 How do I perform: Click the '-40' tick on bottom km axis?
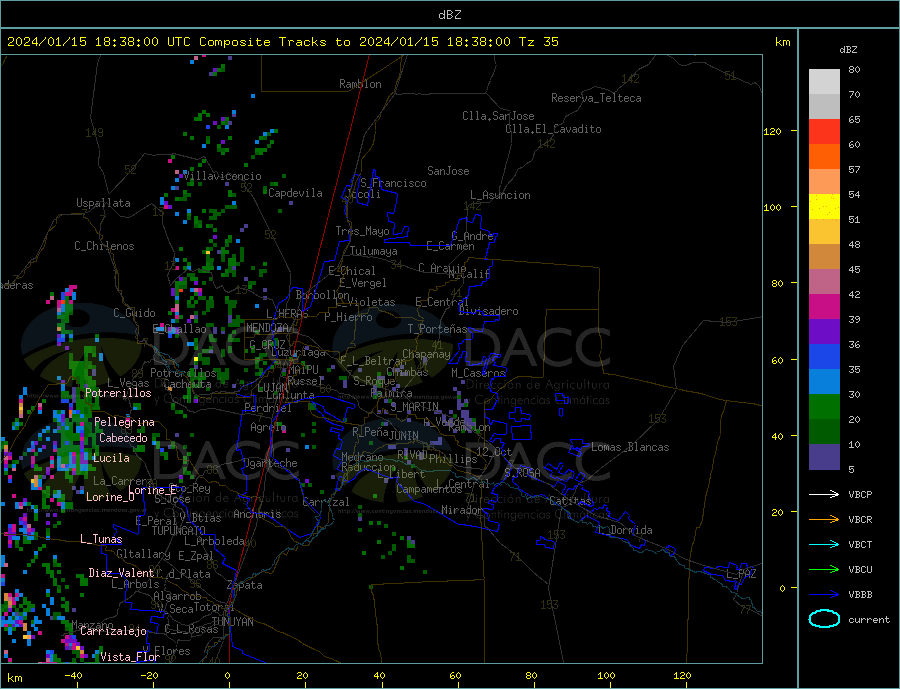click(x=73, y=676)
